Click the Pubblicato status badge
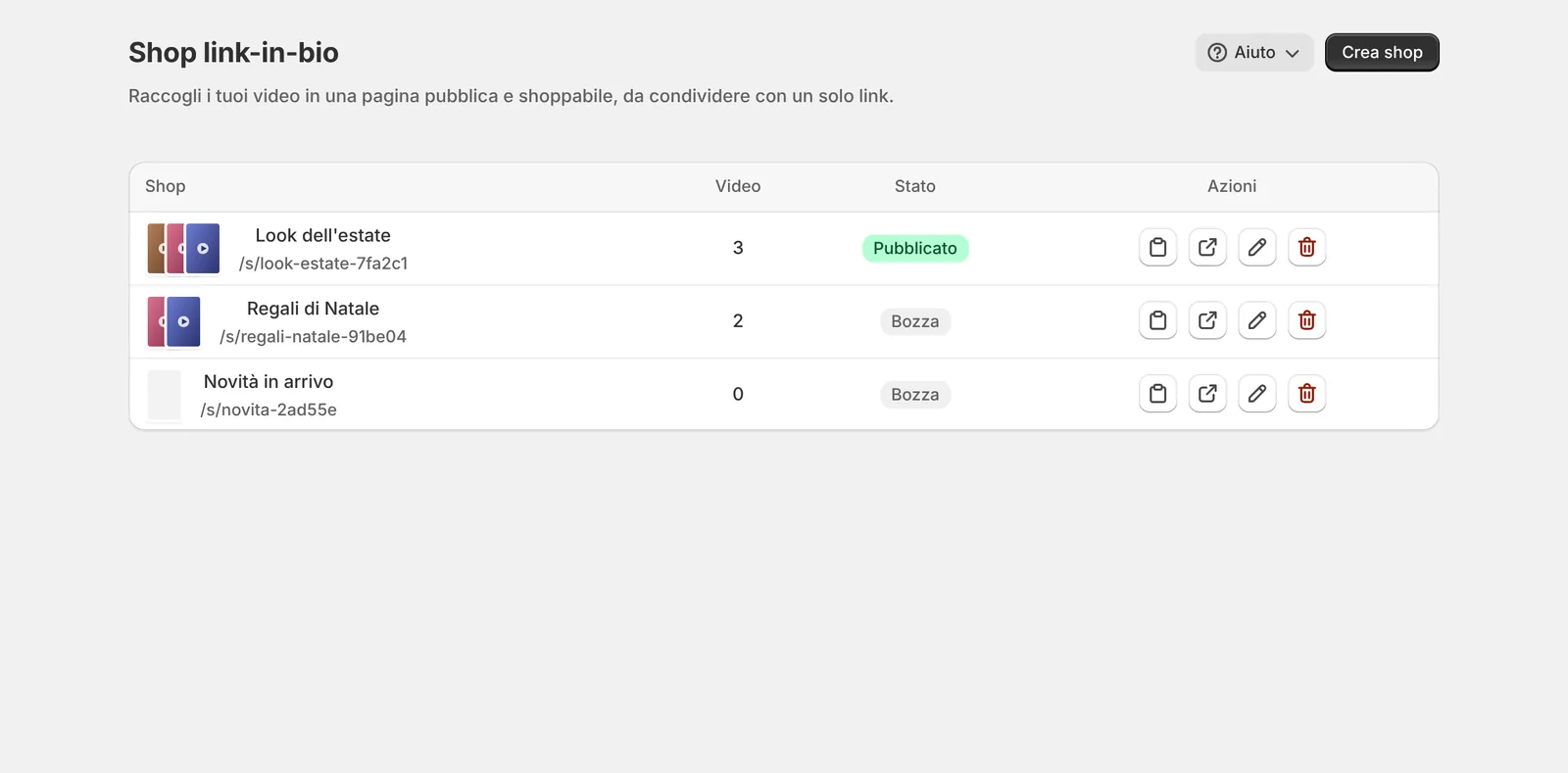 [x=915, y=249]
